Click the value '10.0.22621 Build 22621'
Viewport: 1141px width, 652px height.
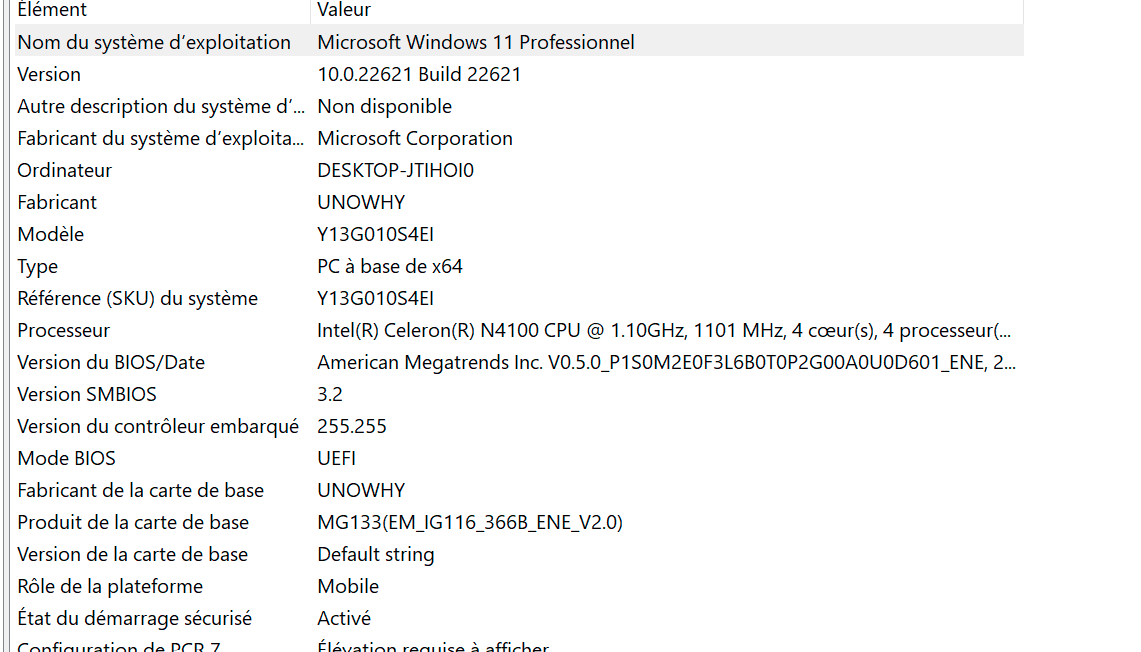(x=419, y=74)
